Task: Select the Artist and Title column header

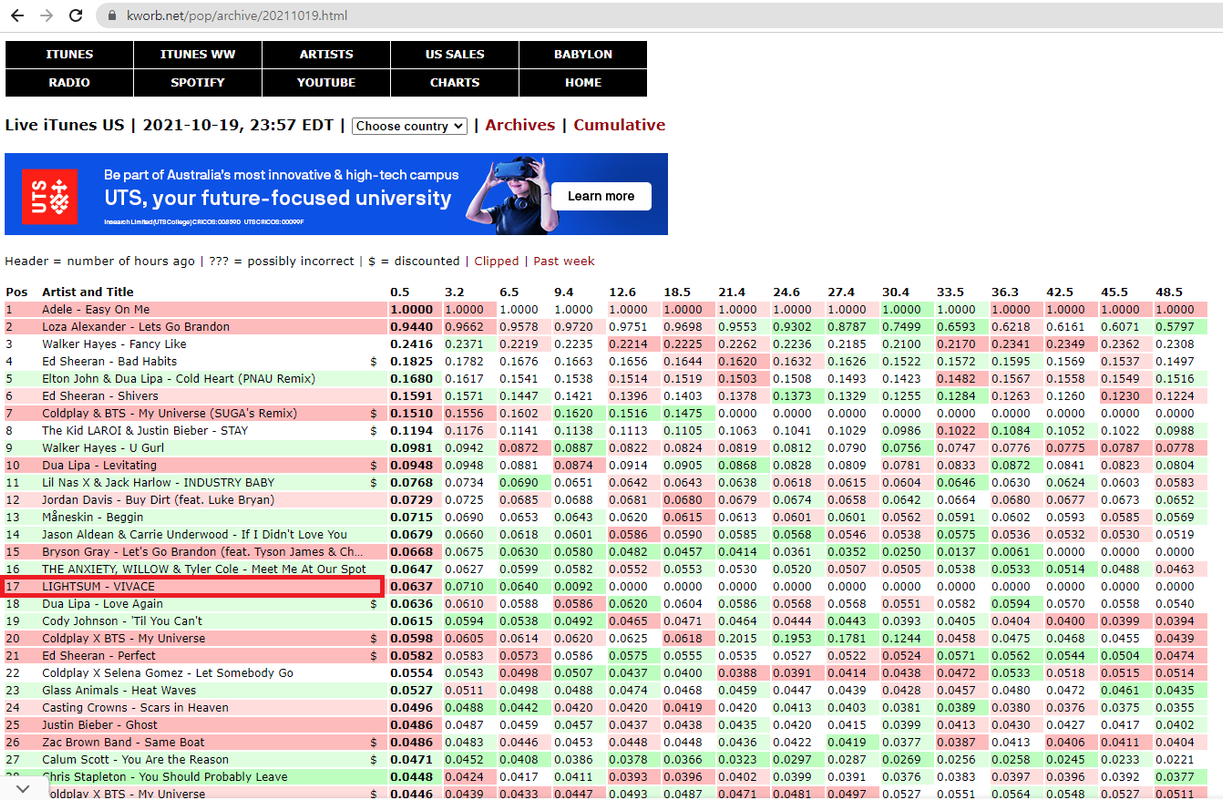Action: pyautogui.click(x=87, y=292)
